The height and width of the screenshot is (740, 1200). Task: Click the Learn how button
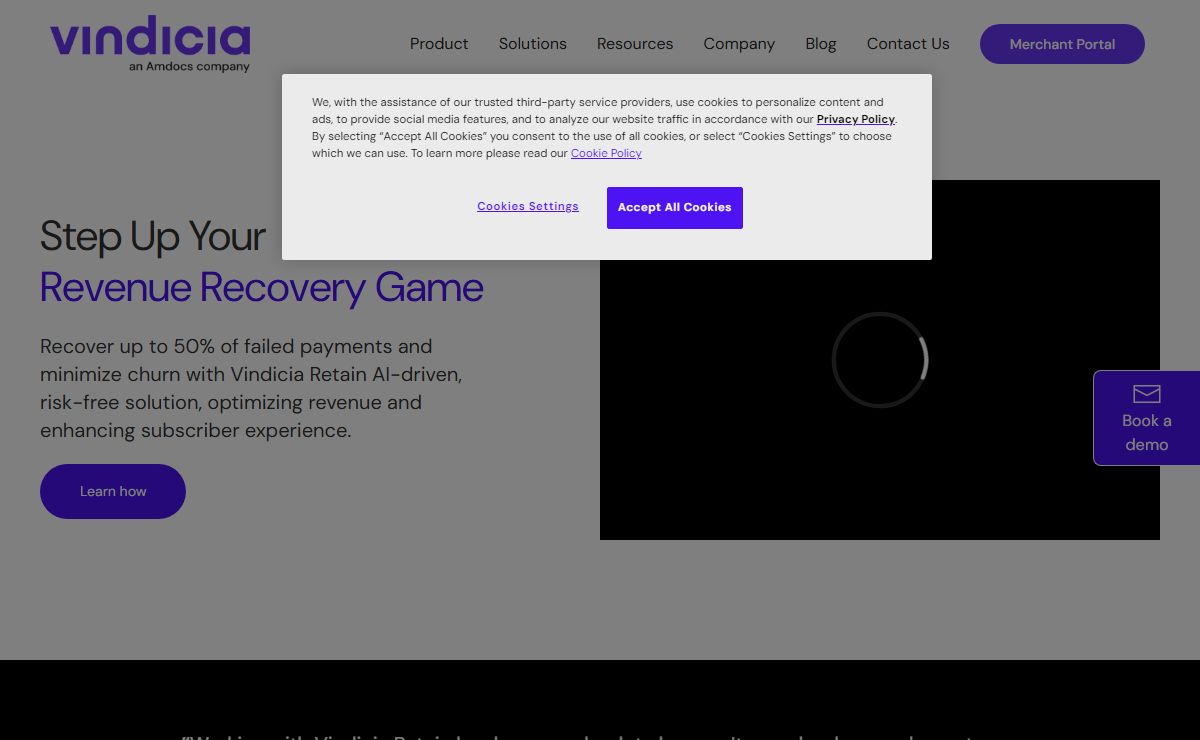point(113,491)
